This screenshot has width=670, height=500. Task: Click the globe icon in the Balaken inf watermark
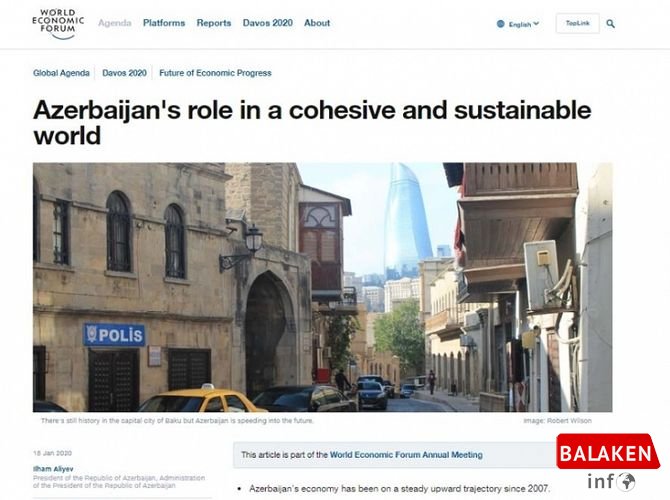click(x=626, y=482)
